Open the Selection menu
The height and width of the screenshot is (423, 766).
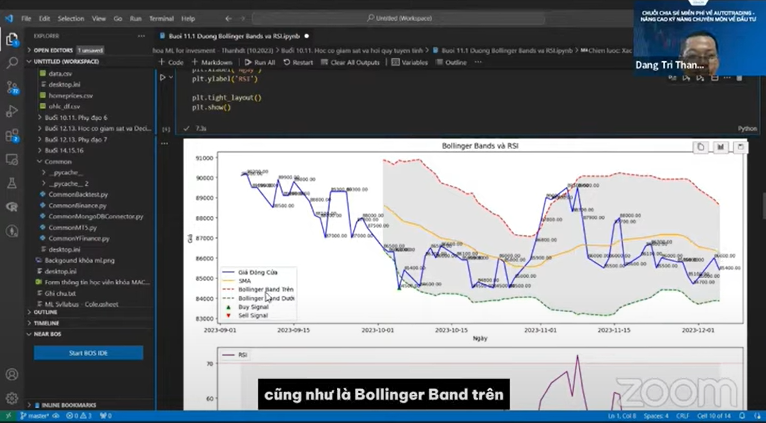tap(71, 19)
